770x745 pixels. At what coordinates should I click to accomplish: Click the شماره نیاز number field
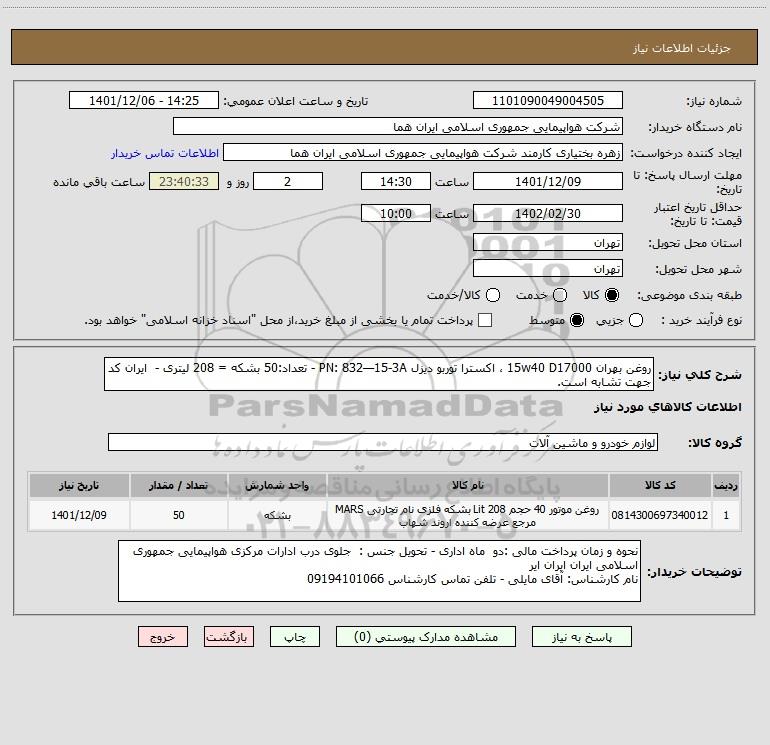(x=548, y=101)
